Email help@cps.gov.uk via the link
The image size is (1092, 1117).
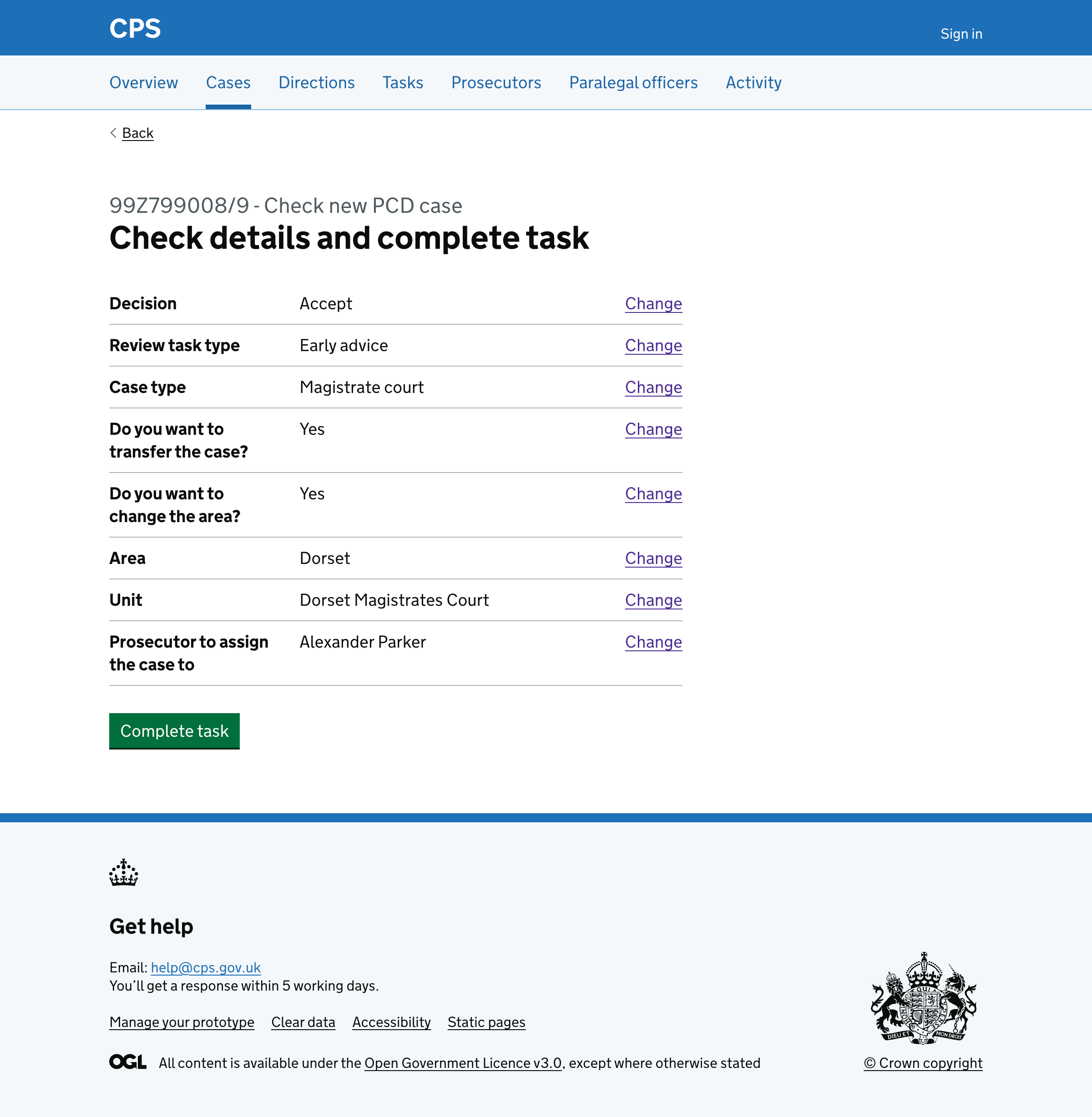(x=205, y=967)
